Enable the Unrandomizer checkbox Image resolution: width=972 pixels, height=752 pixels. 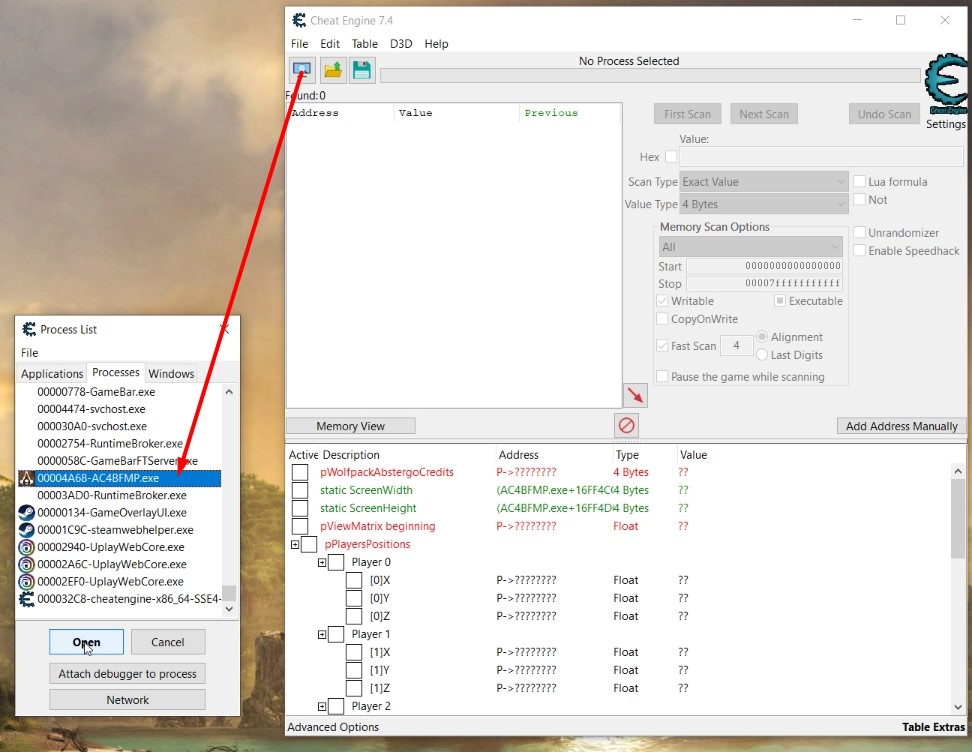[x=859, y=232]
